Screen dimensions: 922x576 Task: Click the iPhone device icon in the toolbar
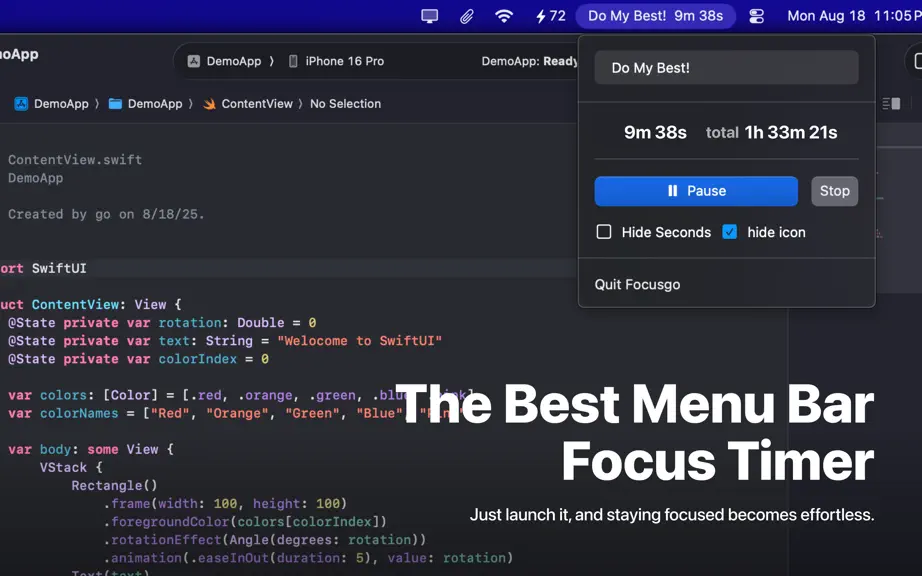click(x=293, y=61)
